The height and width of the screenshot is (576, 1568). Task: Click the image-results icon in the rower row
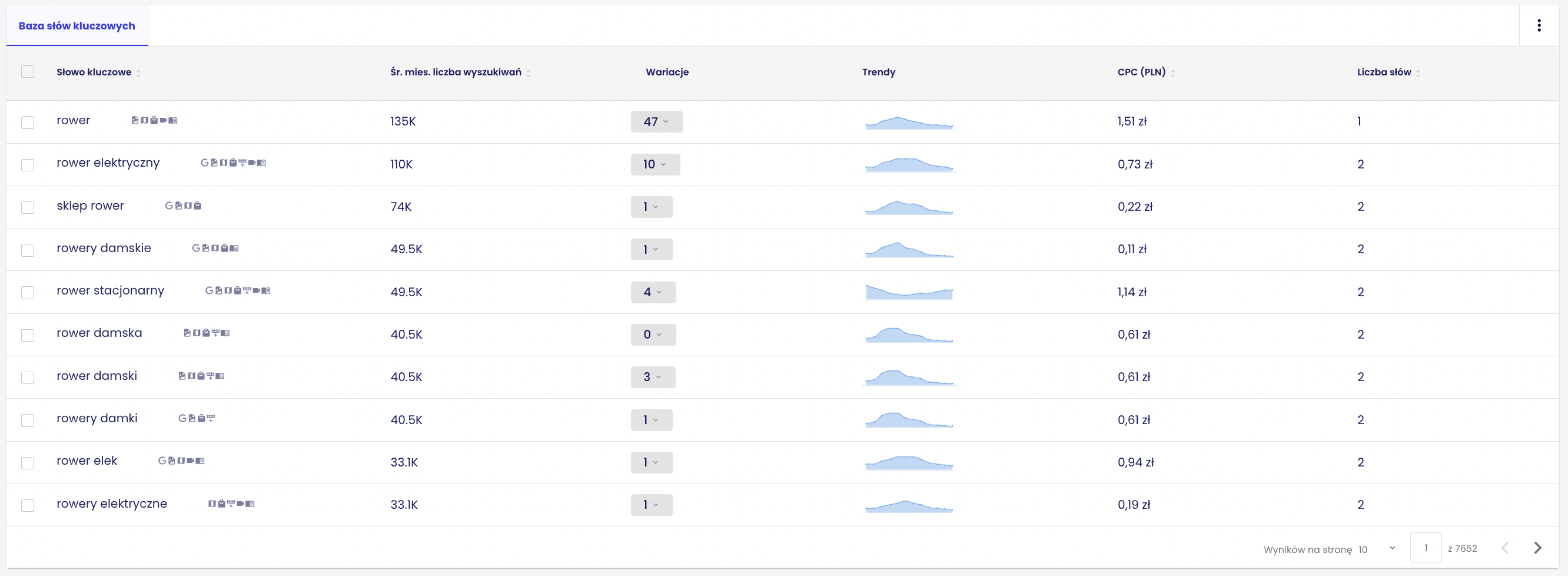[x=135, y=121]
